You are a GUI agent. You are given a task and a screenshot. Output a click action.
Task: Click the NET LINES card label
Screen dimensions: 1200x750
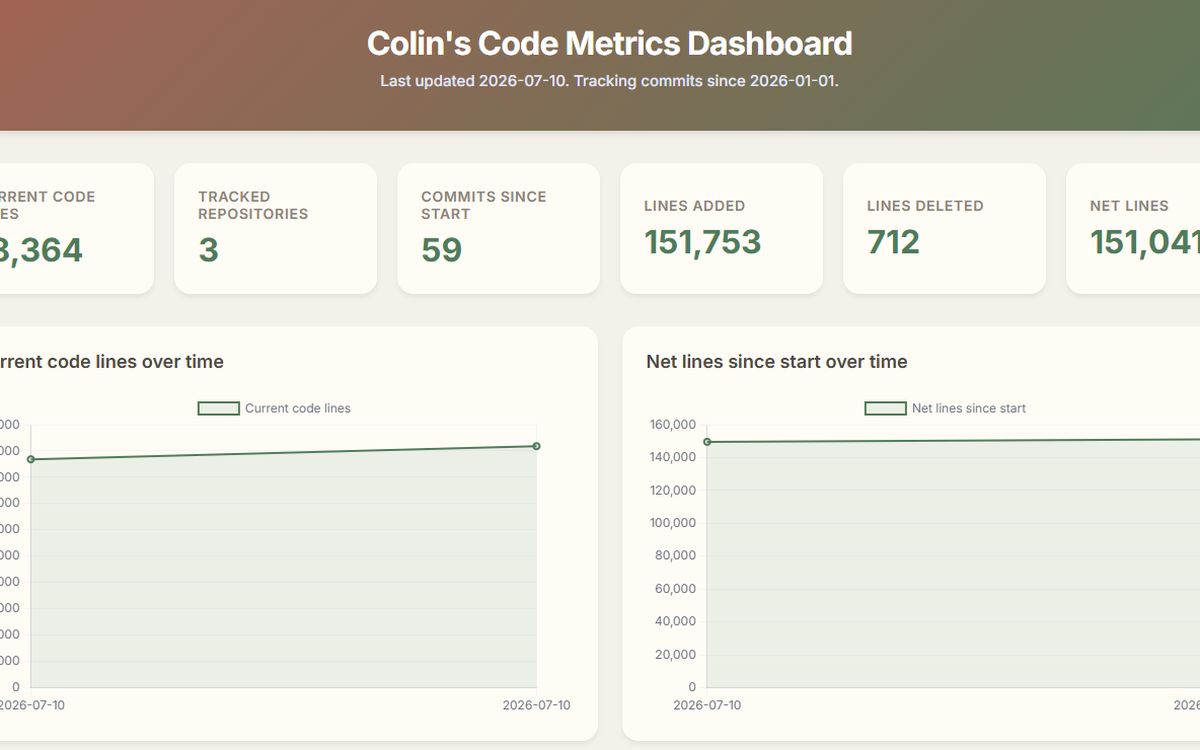pos(1129,206)
